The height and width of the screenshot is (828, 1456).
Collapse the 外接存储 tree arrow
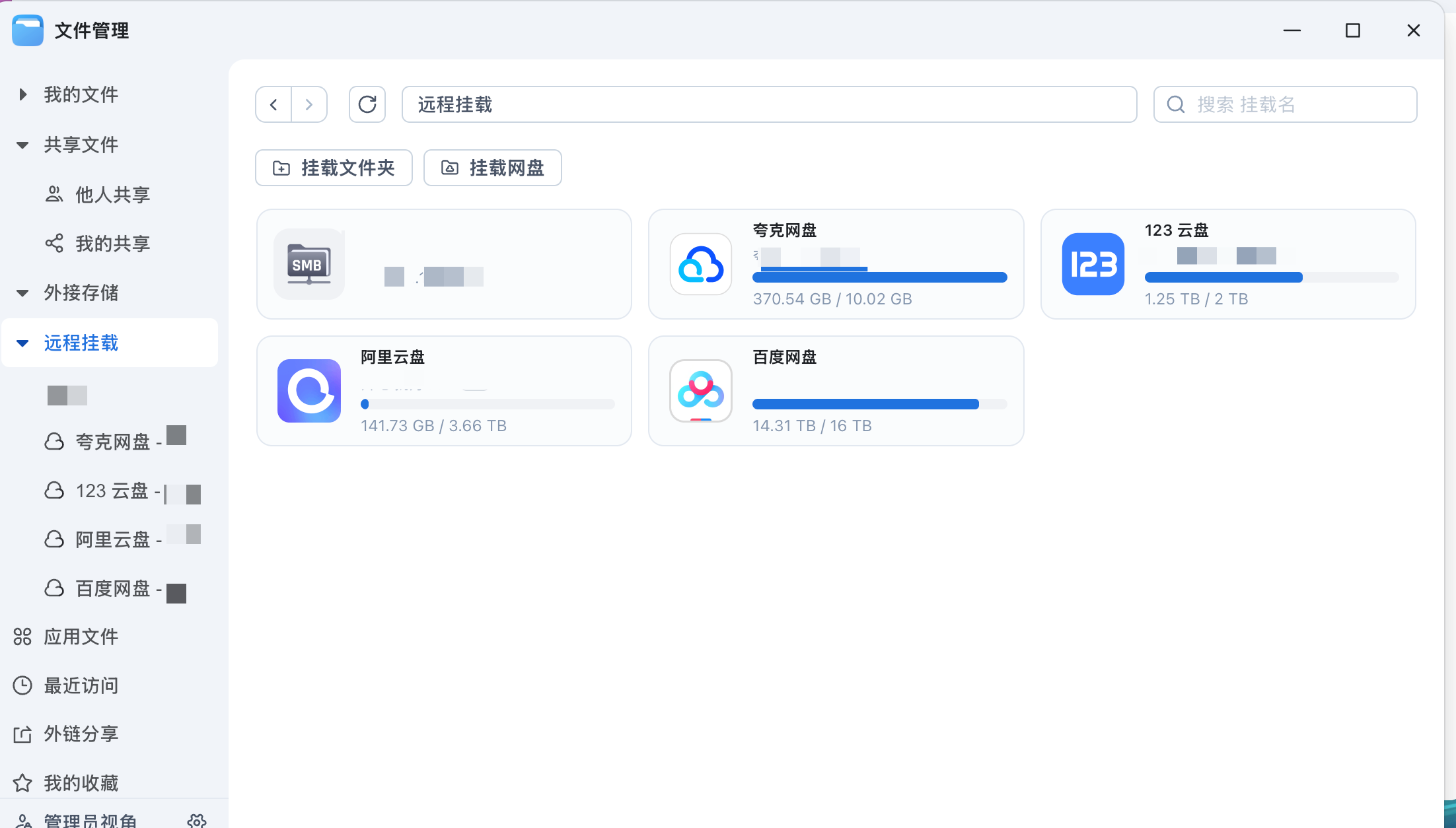[22, 293]
